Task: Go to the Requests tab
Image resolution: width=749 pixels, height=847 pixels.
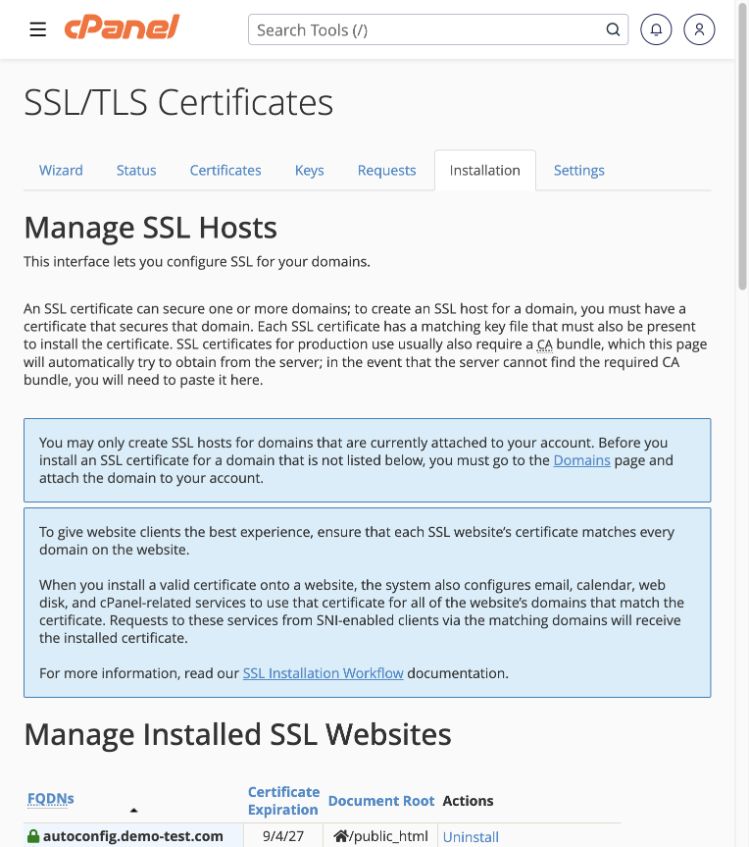Action: pyautogui.click(x=387, y=170)
